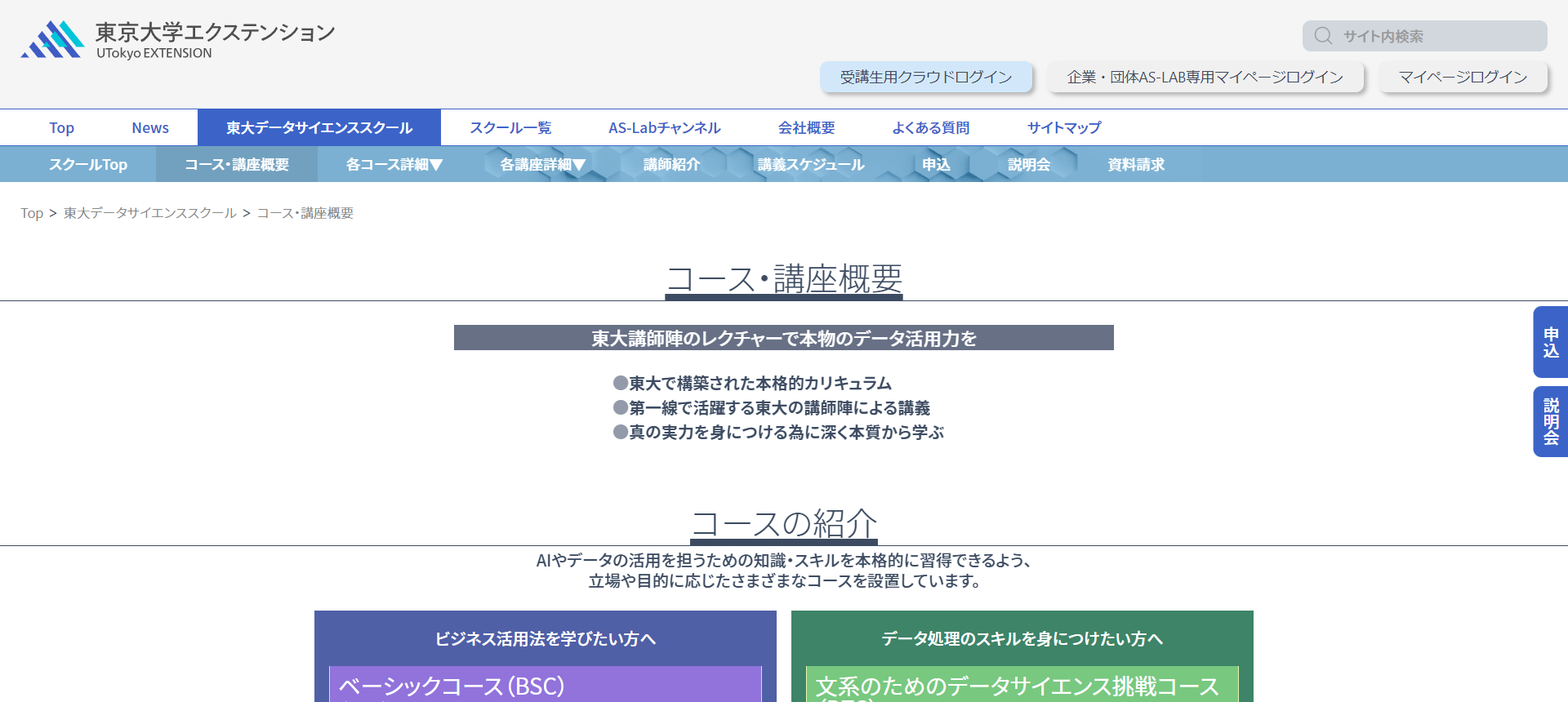Viewport: 1568px width, 702px height.
Task: Open 説明会 in sub navigation
Action: click(1029, 164)
